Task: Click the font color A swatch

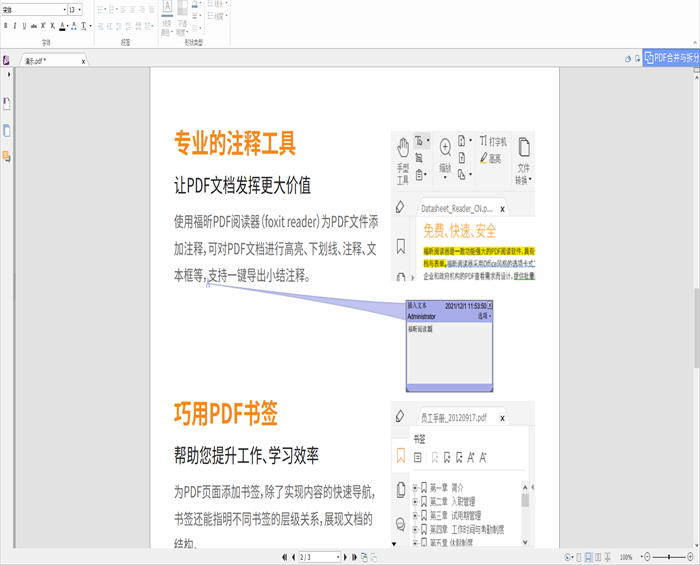Action: tap(62, 26)
